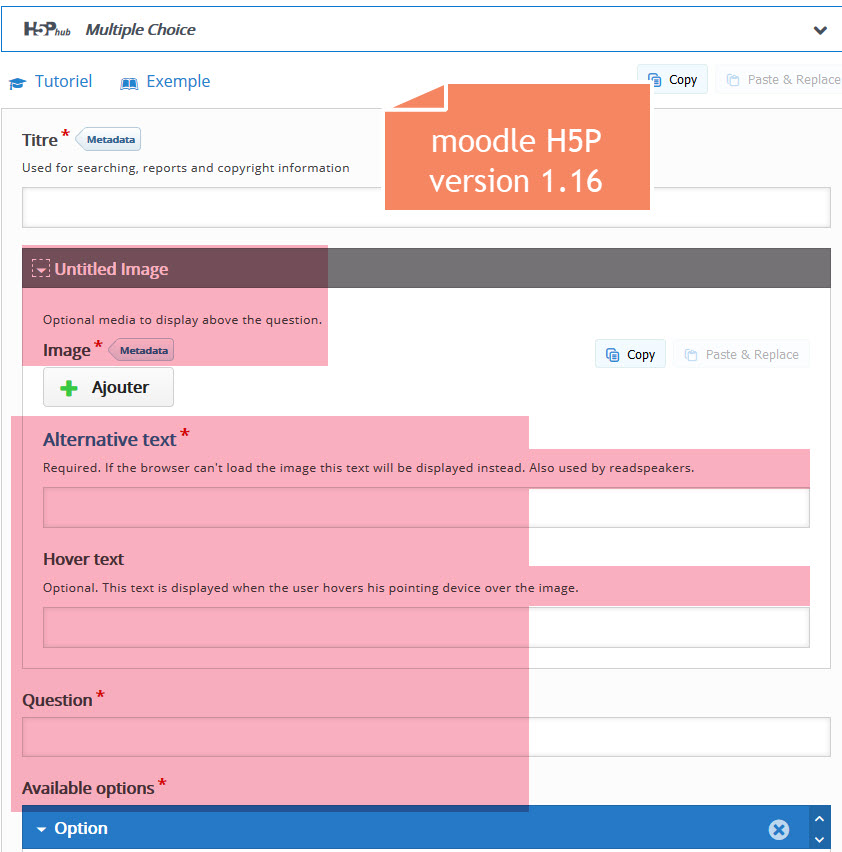Click the green plus icon on Ajouter
The image size is (842, 852).
(69, 388)
